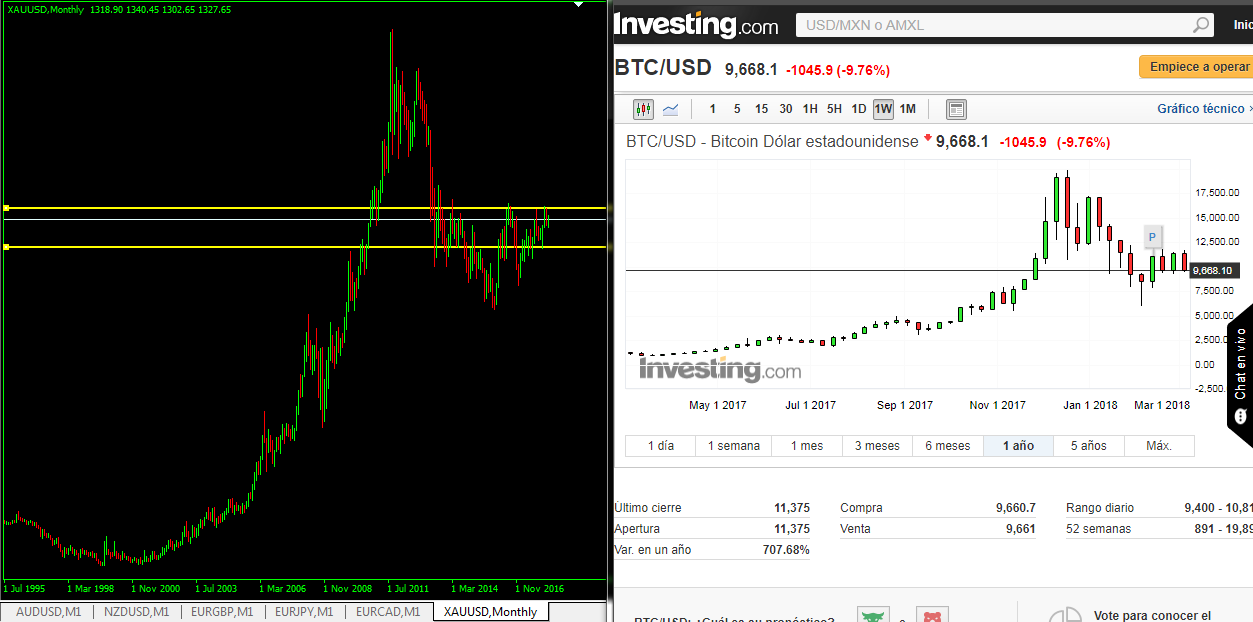Screen dimensions: 1253x622
Task: Select the 1M interval
Action: (x=907, y=109)
